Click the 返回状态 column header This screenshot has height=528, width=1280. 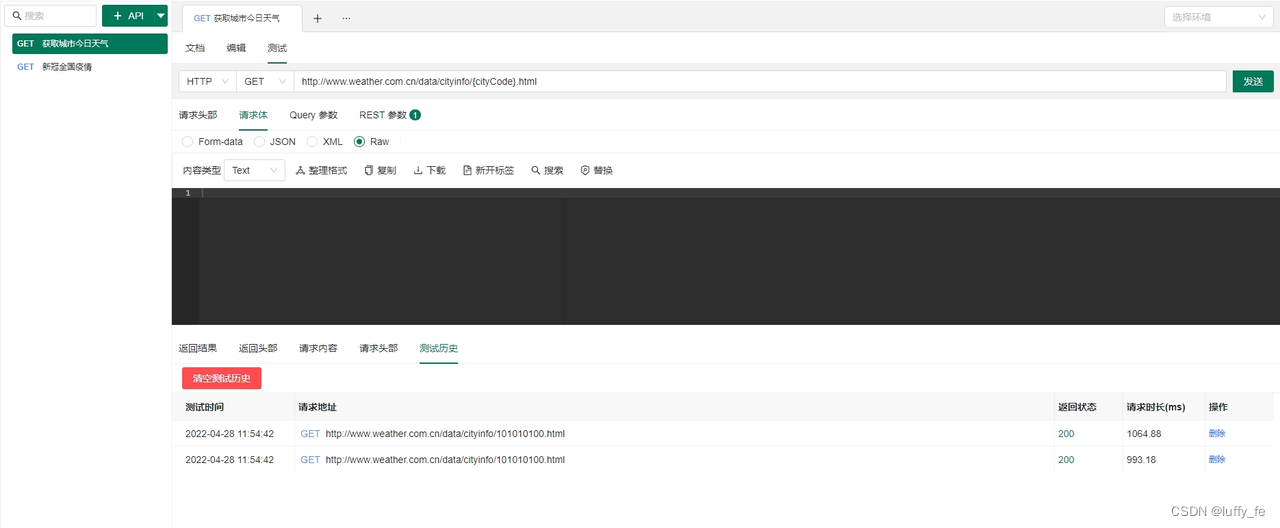tap(1077, 407)
